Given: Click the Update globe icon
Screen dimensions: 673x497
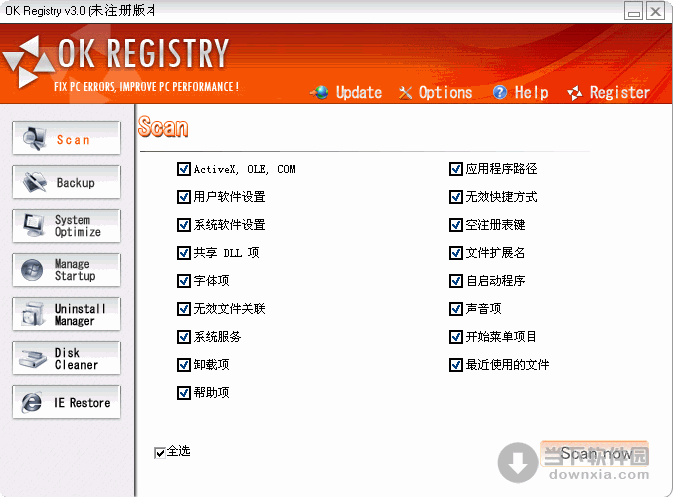Looking at the screenshot, I should point(320,92).
